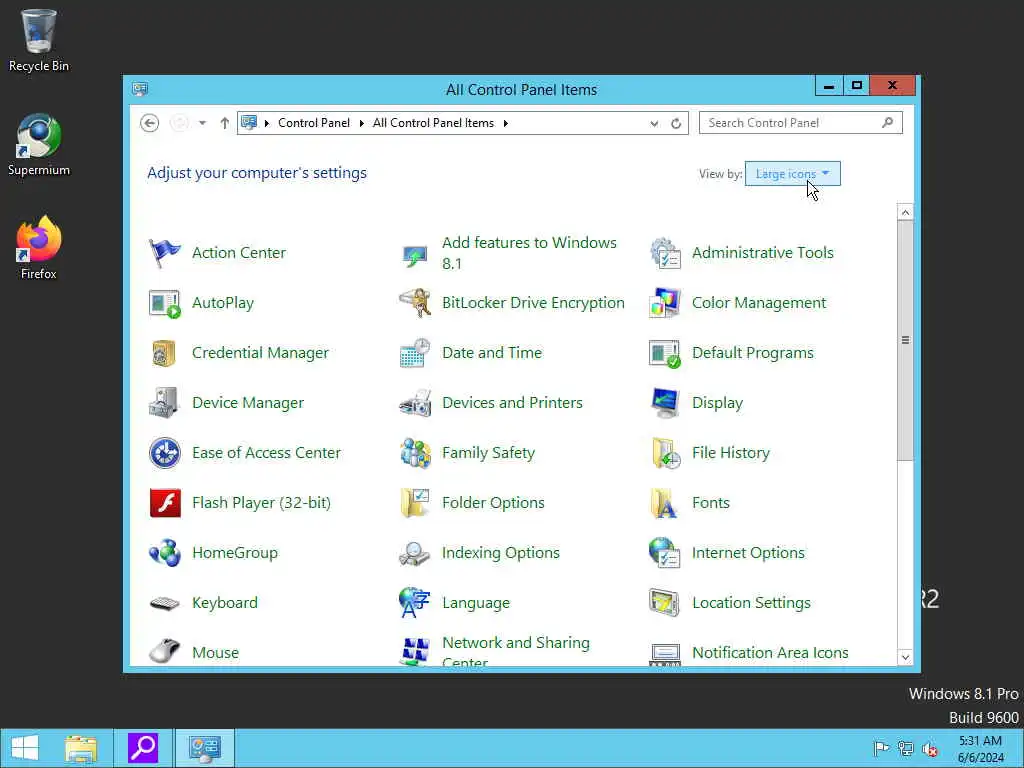Open the HomeGroup spheres icon
Viewport: 1024px width, 768px height.
tap(165, 552)
